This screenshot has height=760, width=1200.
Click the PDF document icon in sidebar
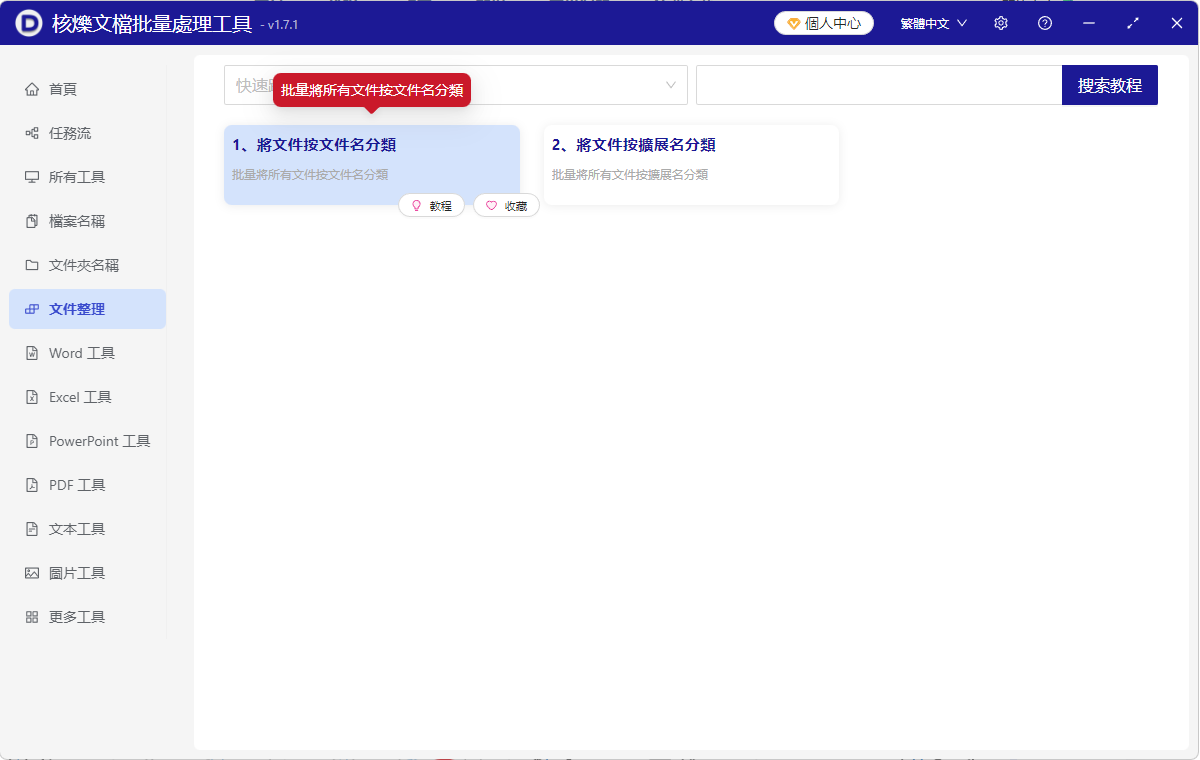[x=32, y=485]
